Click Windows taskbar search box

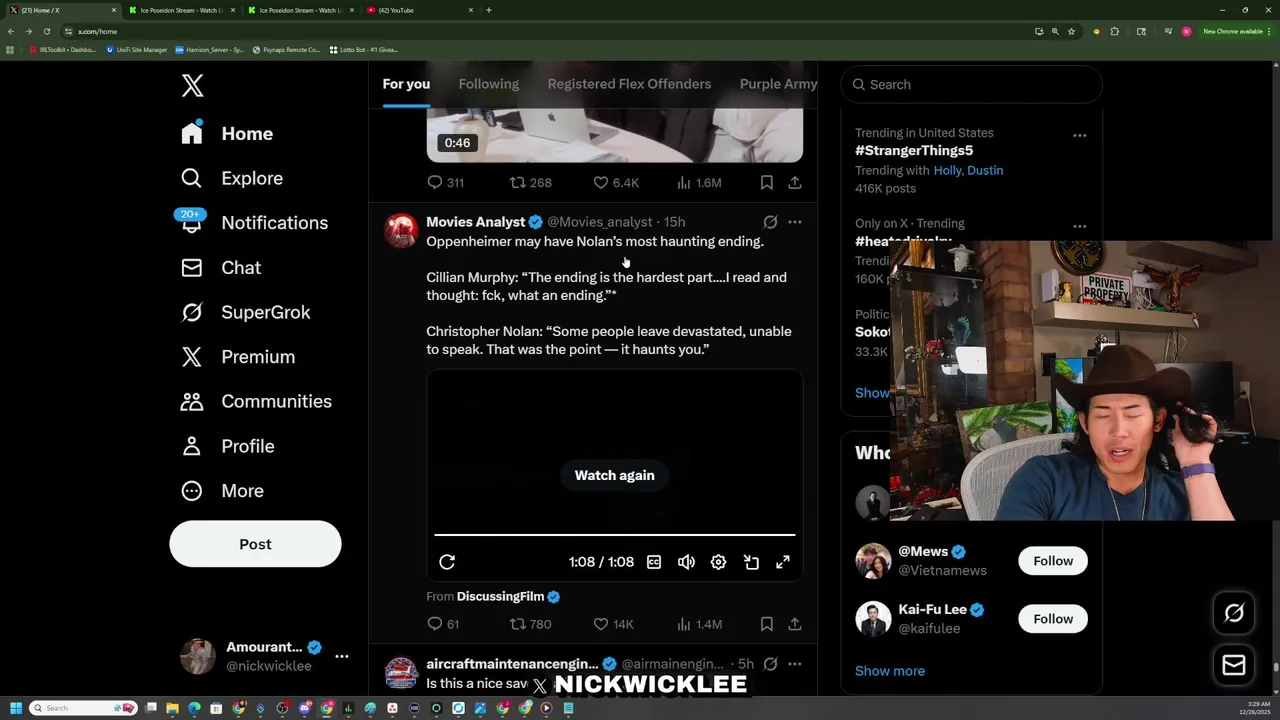[x=82, y=708]
